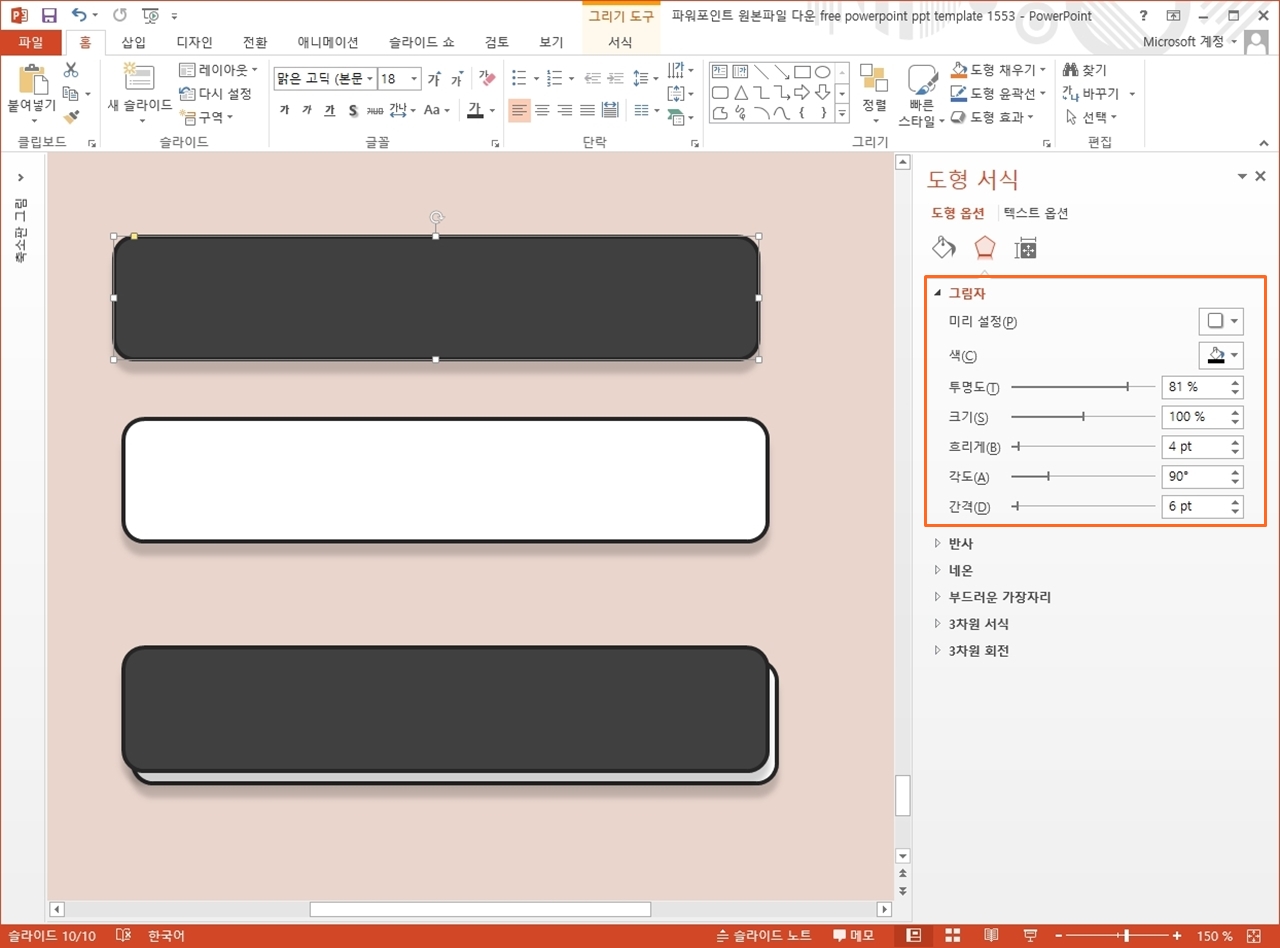Toggle underline formatting

(x=329, y=110)
